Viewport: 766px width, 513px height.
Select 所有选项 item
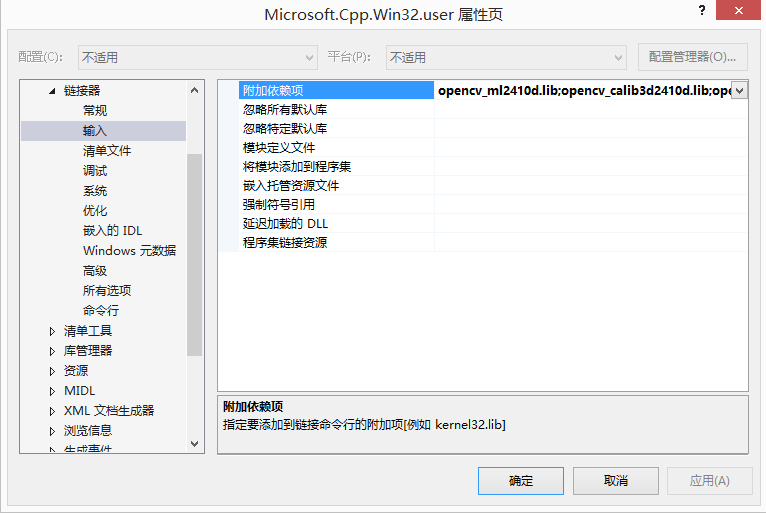tap(107, 291)
